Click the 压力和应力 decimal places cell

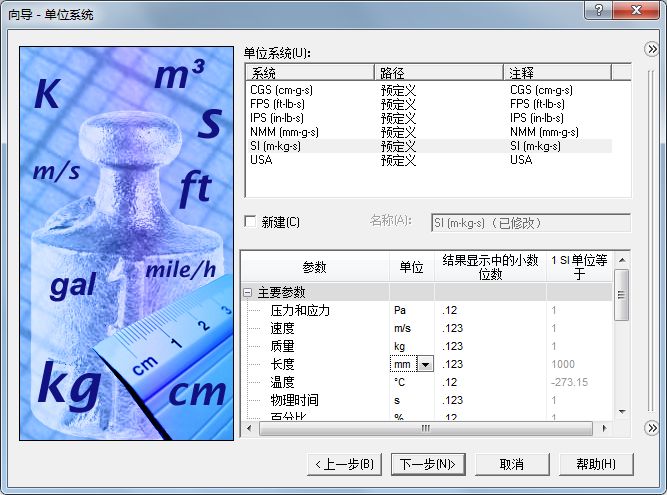click(489, 311)
